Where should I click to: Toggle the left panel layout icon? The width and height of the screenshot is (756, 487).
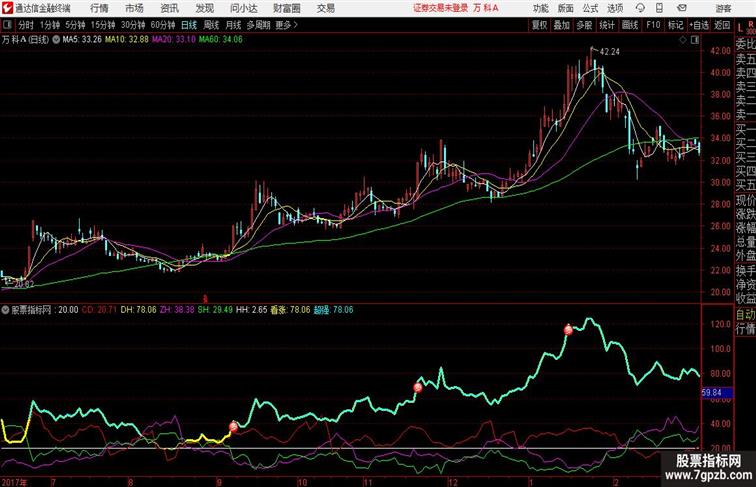click(x=7, y=25)
